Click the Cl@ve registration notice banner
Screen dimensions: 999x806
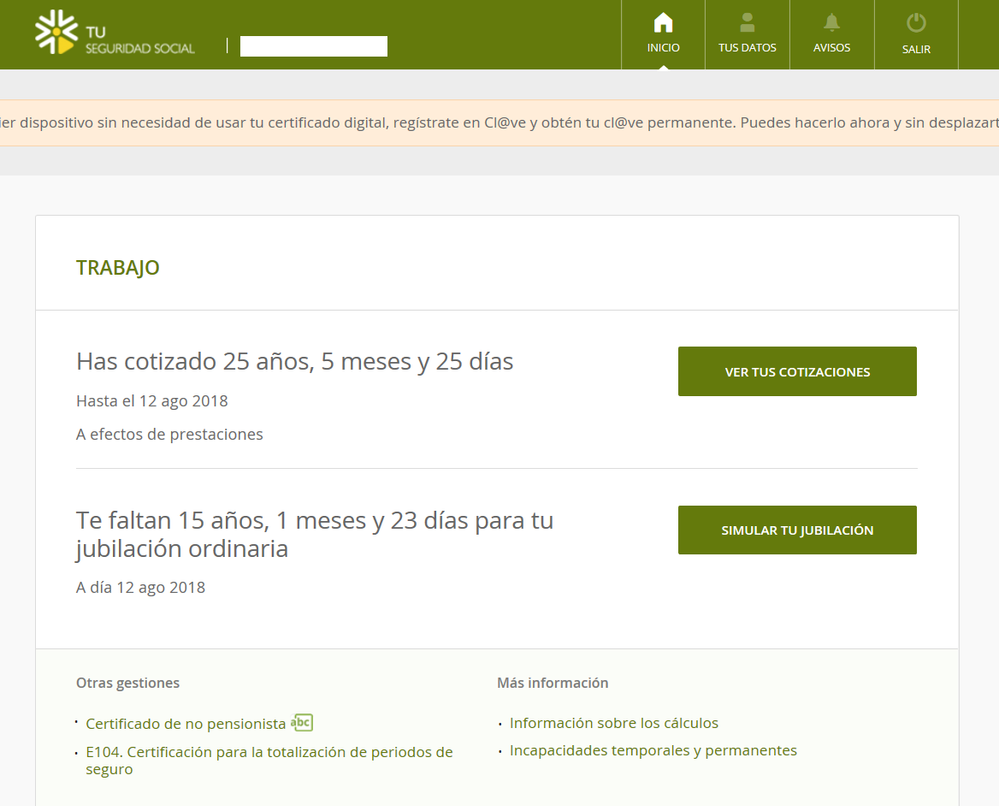[499, 123]
